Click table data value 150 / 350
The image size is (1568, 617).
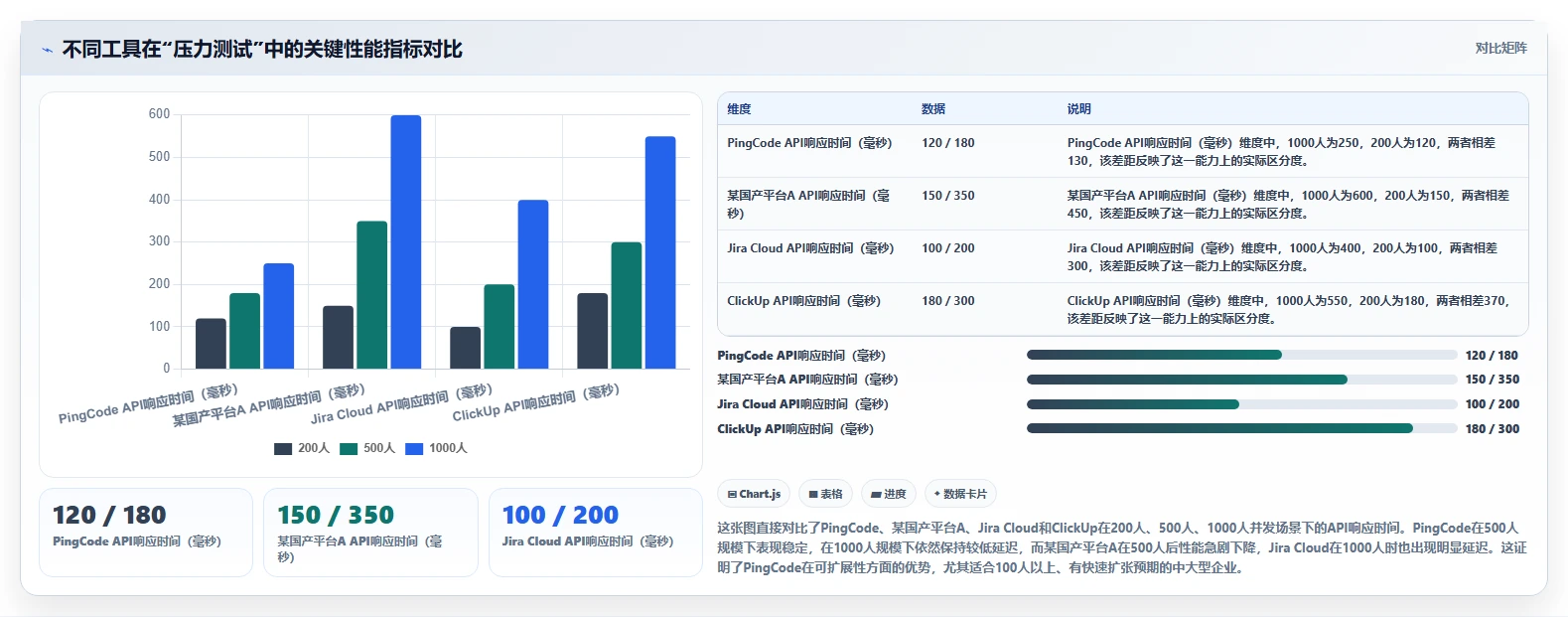(948, 196)
